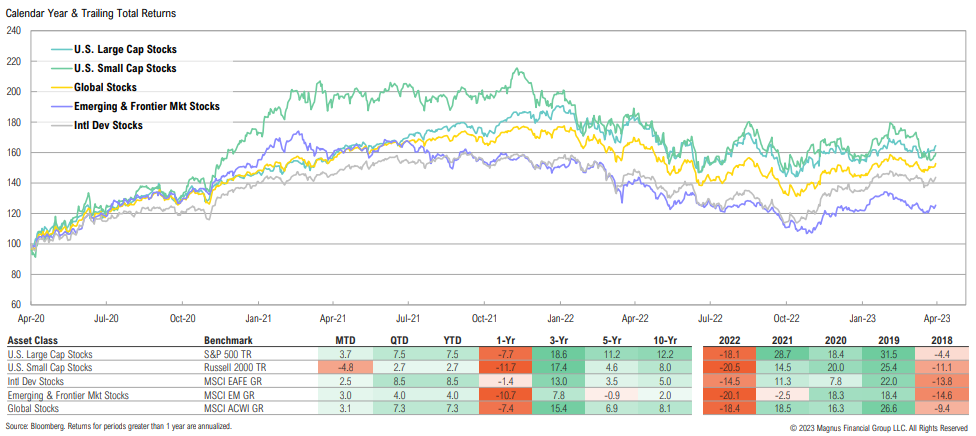Click the 240 y-axis value label

click(13, 30)
